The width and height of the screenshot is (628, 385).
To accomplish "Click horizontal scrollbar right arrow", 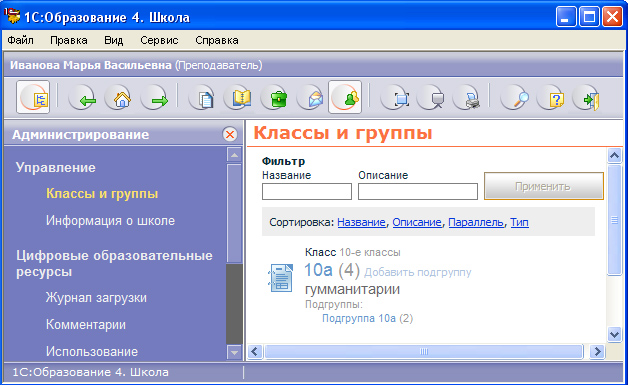I will 597,352.
